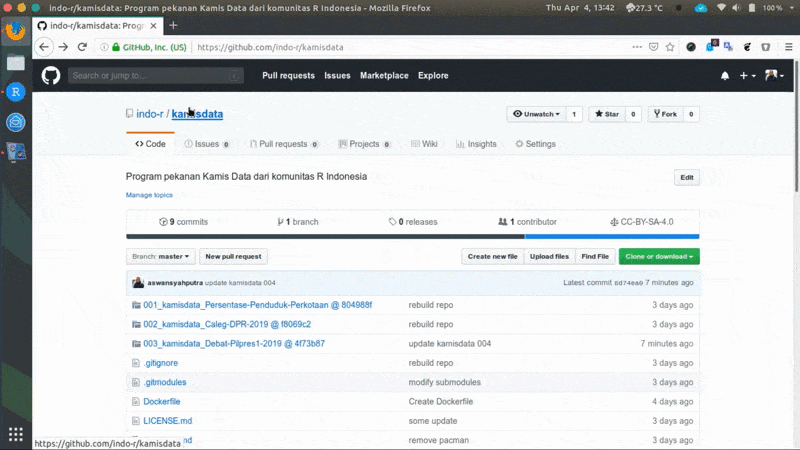The height and width of the screenshot is (450, 800).
Task: Open Issues in the top navigation
Action: click(337, 76)
